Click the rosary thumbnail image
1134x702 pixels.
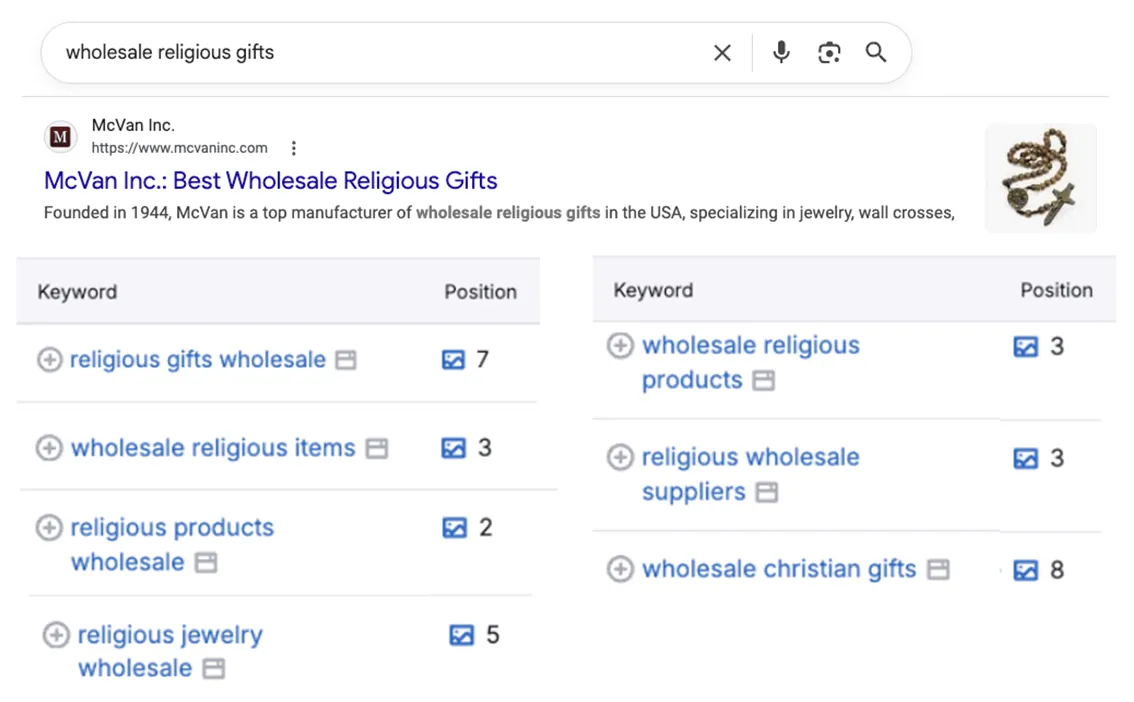[x=1040, y=178]
